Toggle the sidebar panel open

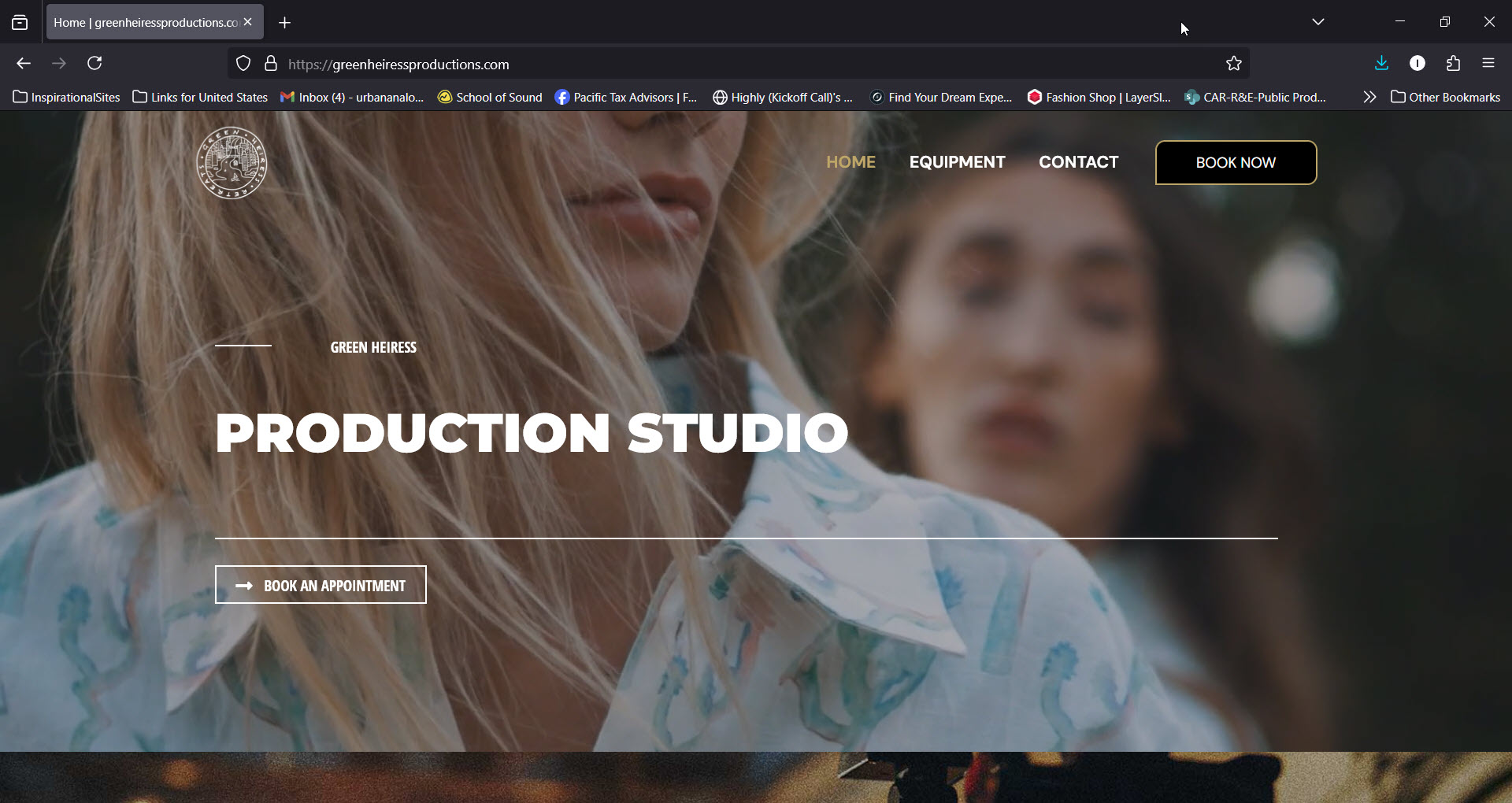[x=20, y=22]
